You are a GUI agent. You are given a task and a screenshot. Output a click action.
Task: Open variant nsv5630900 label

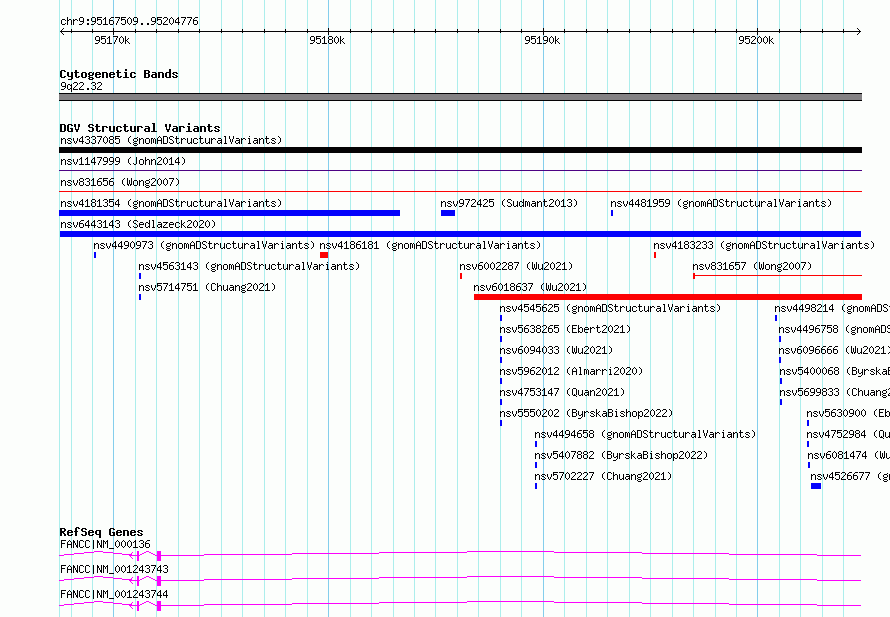coord(848,413)
